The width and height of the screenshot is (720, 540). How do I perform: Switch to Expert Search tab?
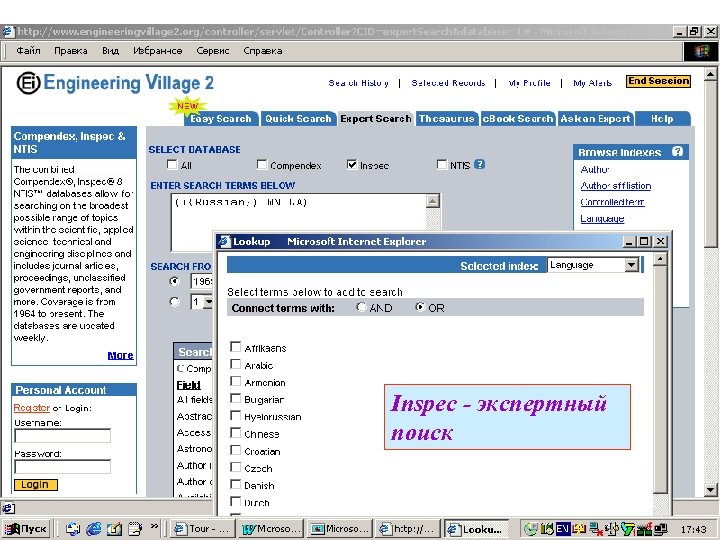376,119
